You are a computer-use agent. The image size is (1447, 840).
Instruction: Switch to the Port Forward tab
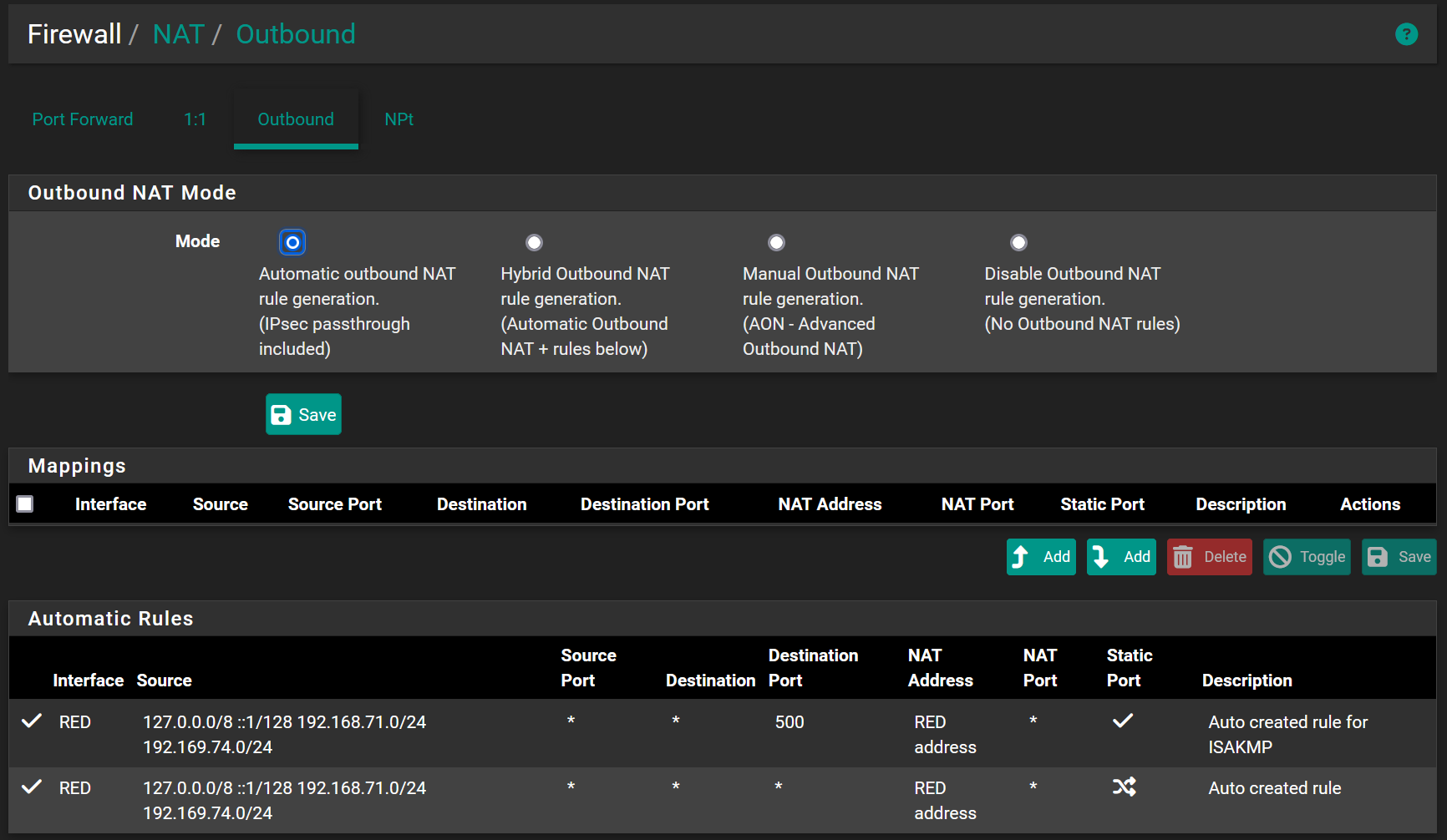tap(83, 119)
